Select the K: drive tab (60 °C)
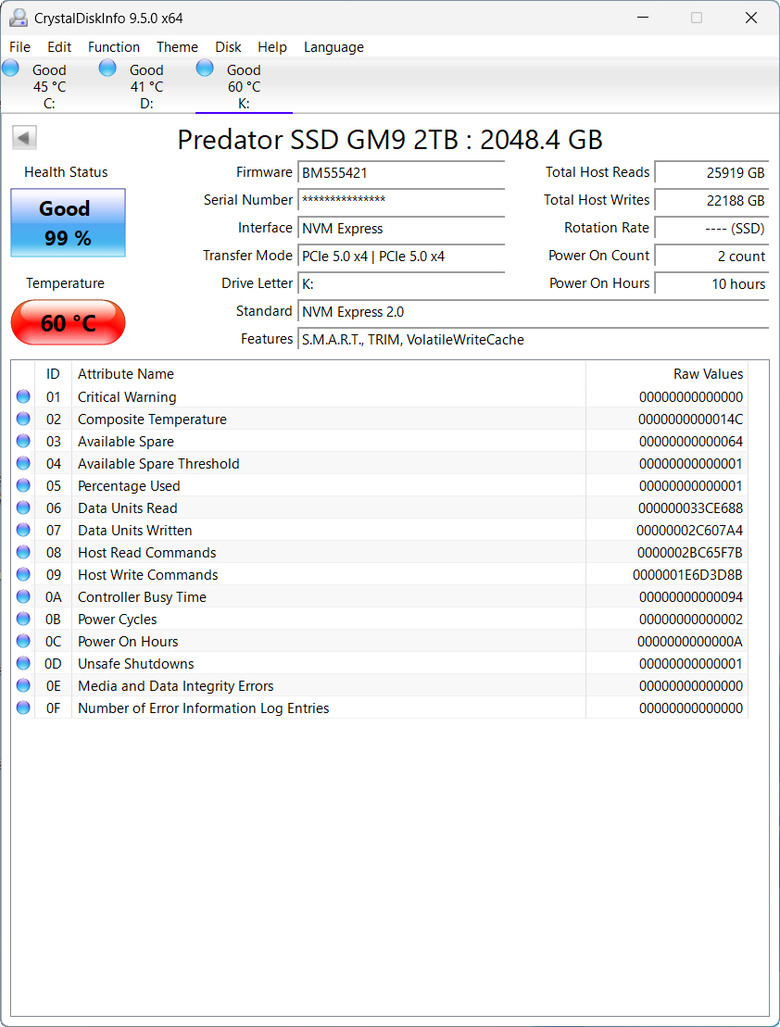Screen dimensions: 780x1027 (x=244, y=86)
